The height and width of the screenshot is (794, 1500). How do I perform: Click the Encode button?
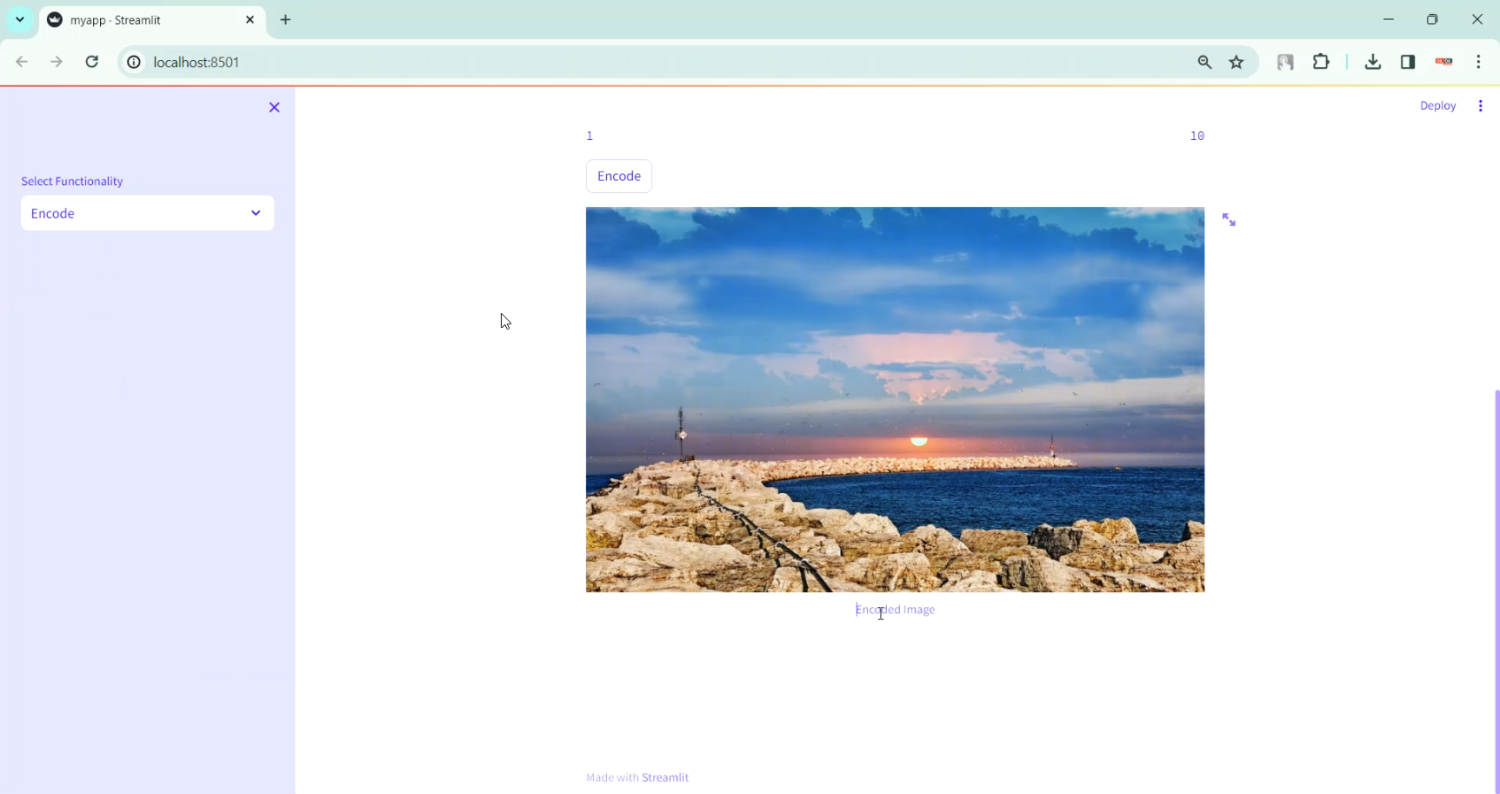pyautogui.click(x=618, y=175)
